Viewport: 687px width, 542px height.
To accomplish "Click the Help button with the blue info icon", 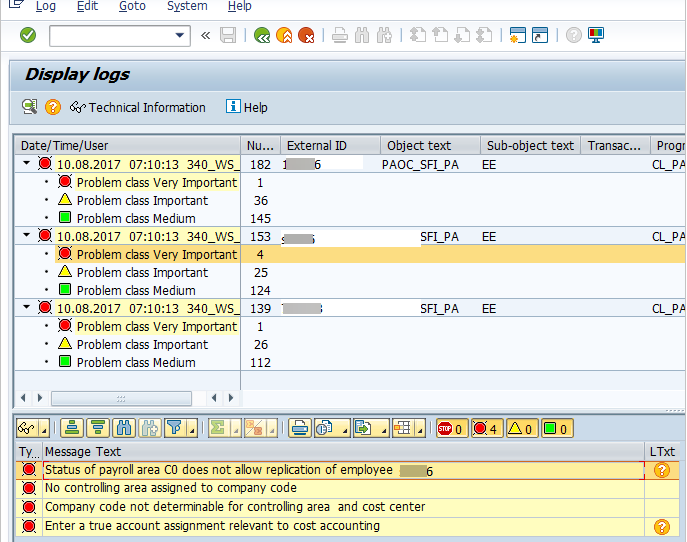I will (246, 107).
